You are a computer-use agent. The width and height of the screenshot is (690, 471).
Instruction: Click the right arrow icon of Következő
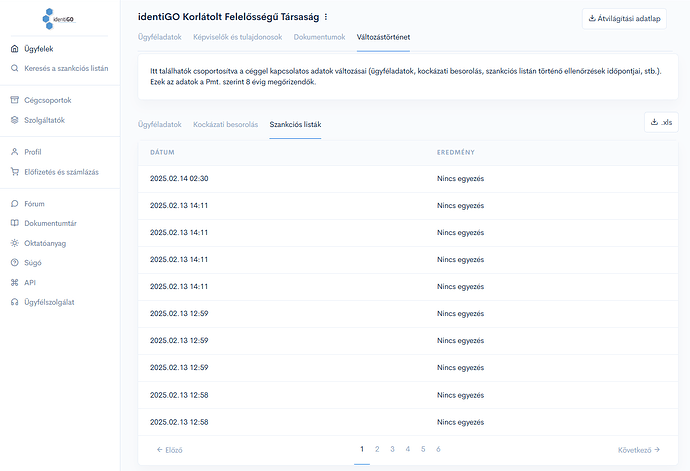pyautogui.click(x=657, y=449)
